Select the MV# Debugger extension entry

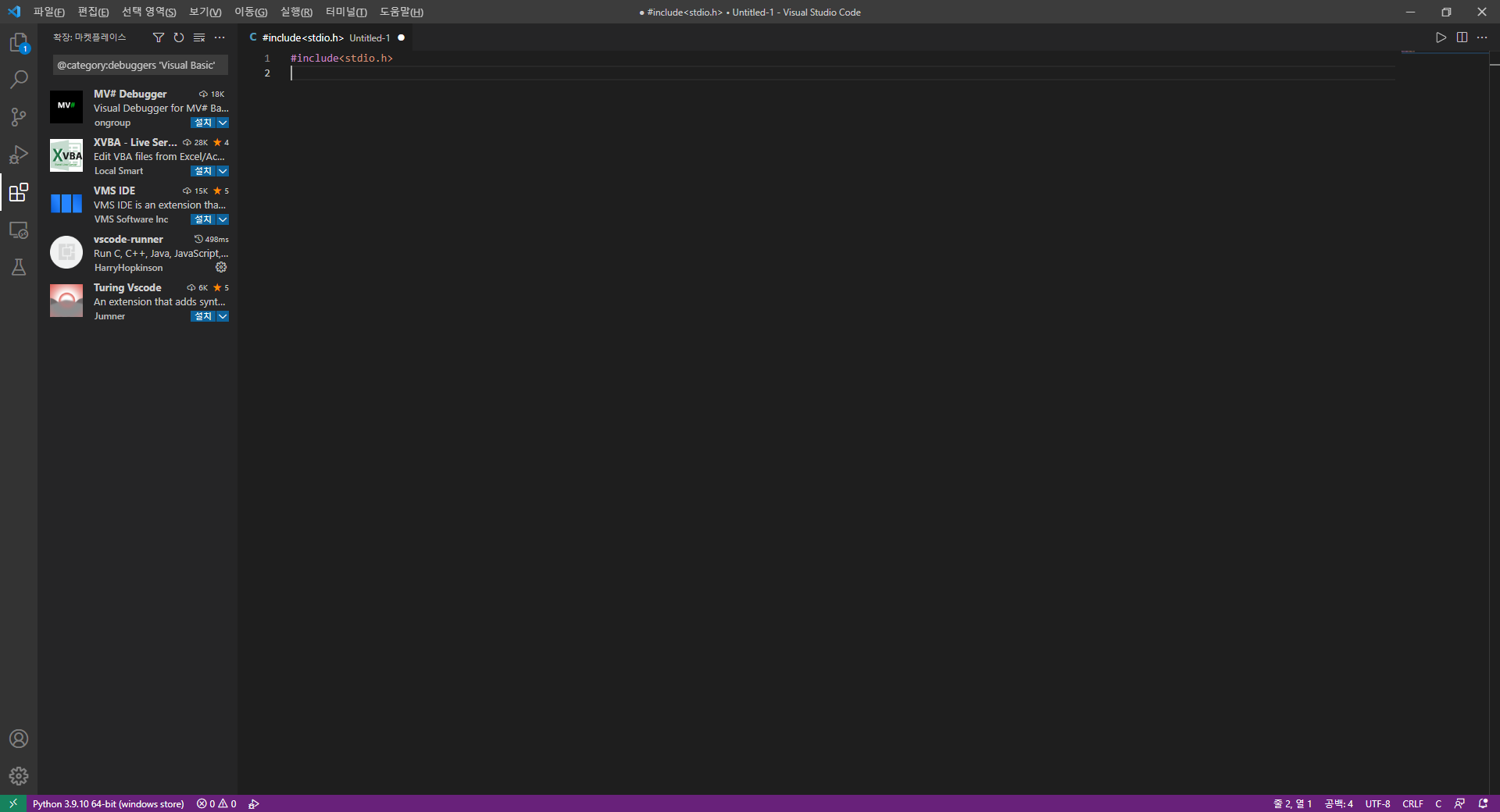click(x=138, y=107)
